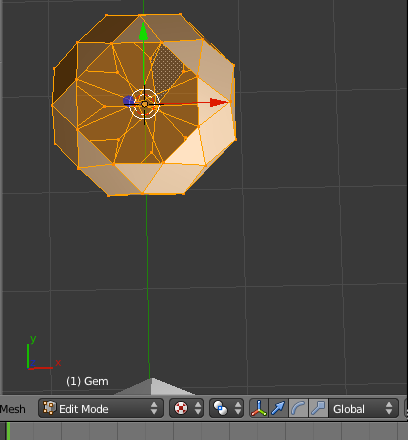Enable the scale manipulator icon

[x=318, y=408]
